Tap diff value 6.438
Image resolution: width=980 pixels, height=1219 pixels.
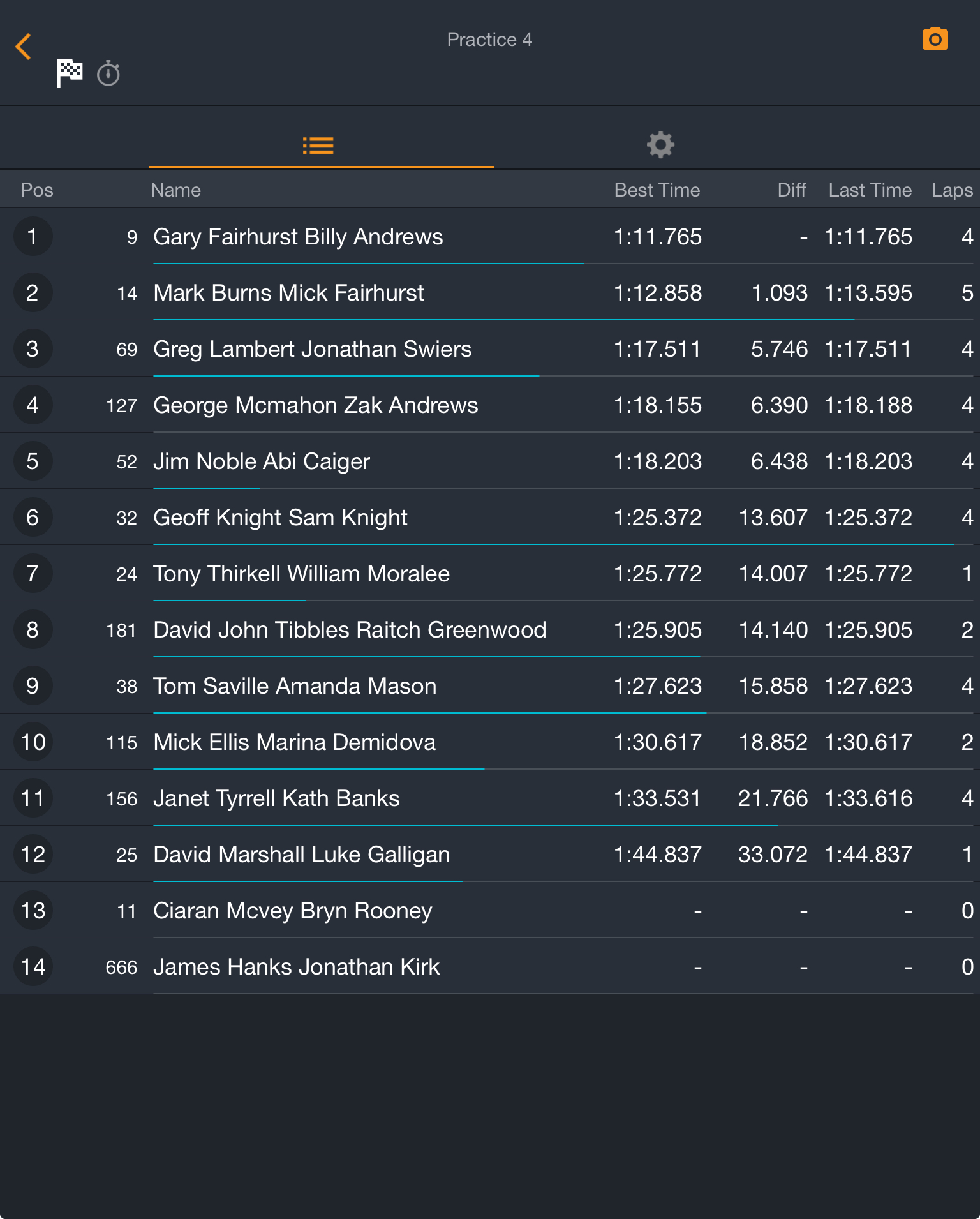[779, 461]
